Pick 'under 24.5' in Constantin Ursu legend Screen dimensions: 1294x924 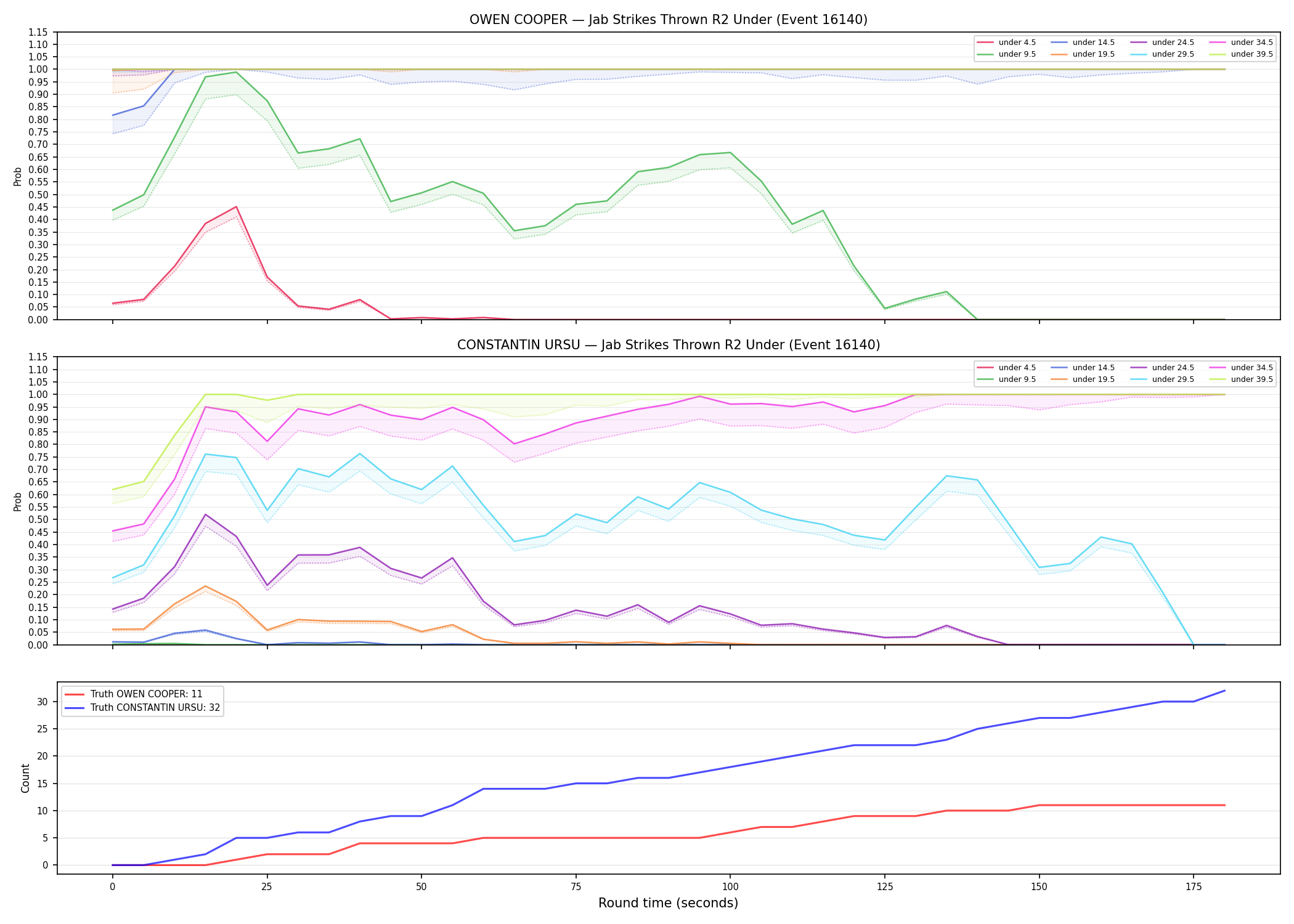click(1162, 368)
